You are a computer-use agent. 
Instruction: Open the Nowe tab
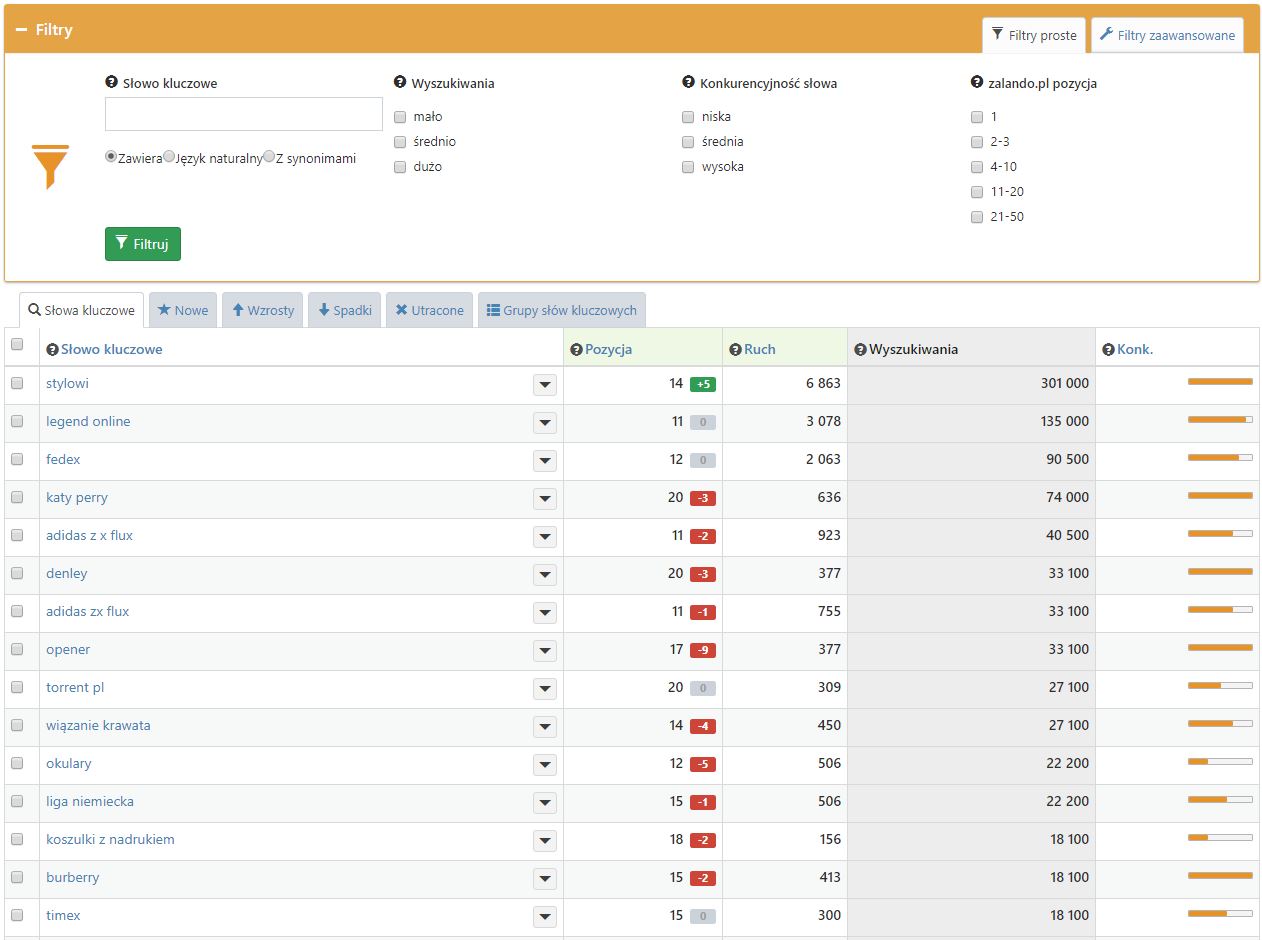coord(183,310)
